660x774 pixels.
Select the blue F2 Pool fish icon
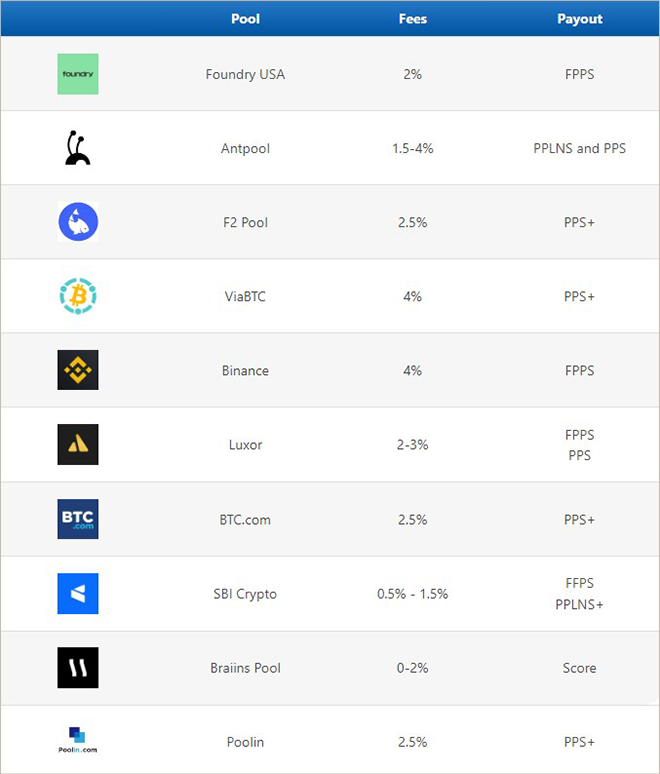click(x=78, y=222)
